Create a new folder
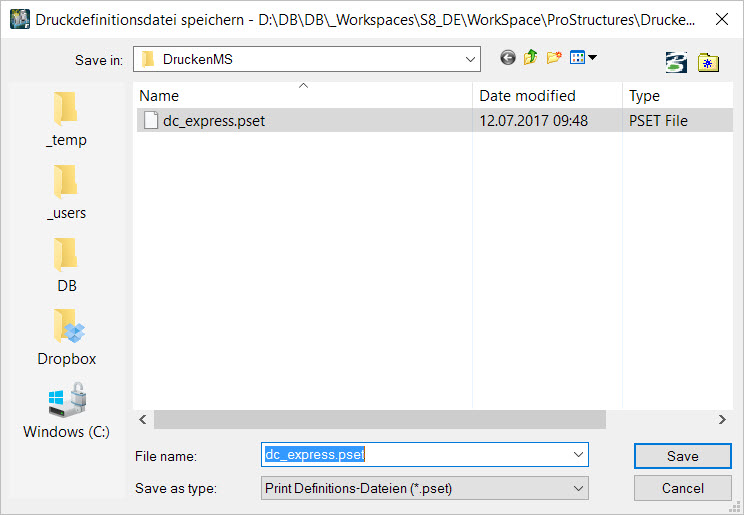The image size is (744, 515). (554, 58)
